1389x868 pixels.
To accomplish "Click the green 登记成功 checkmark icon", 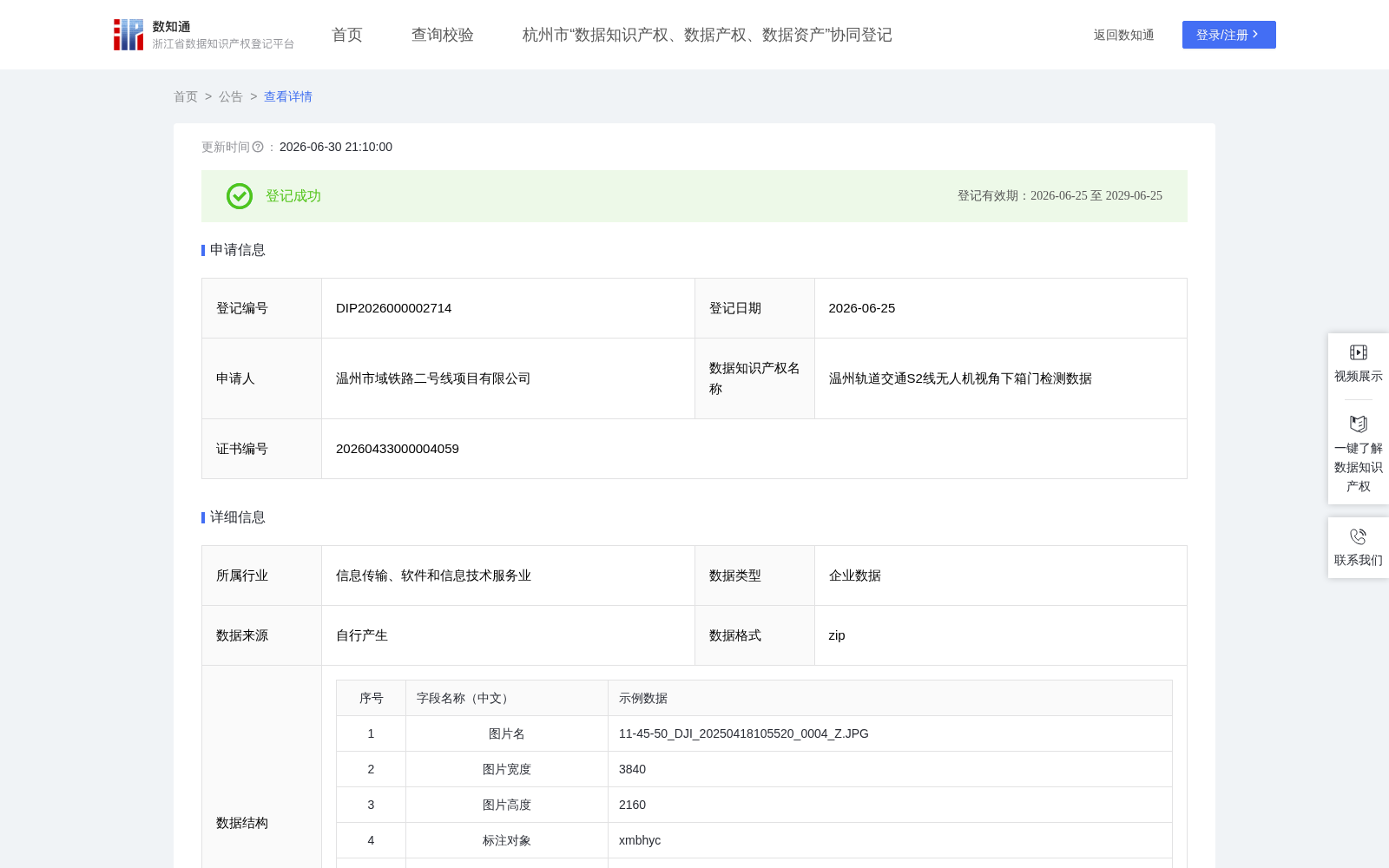I will [x=240, y=196].
